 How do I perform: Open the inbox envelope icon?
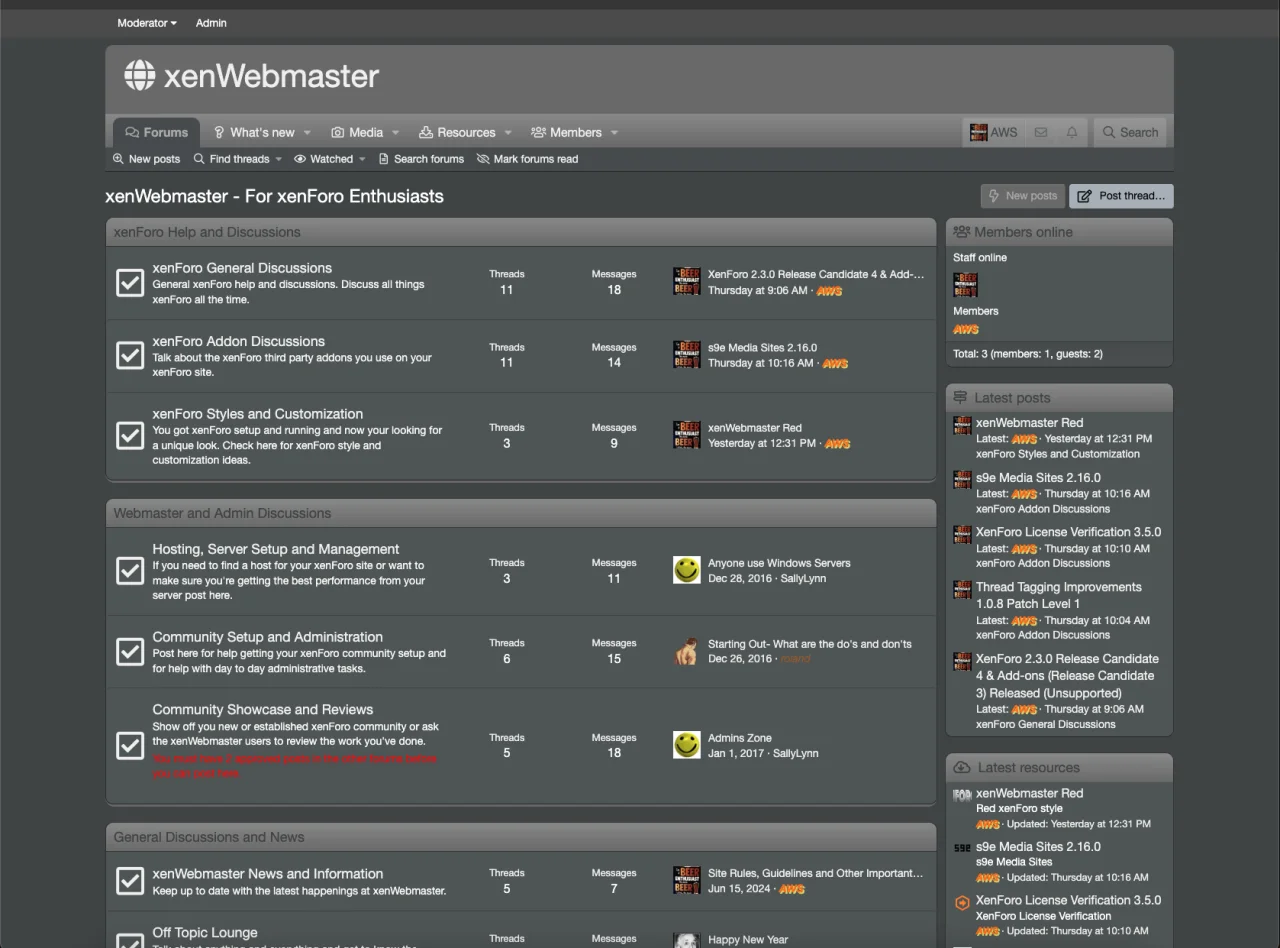pyautogui.click(x=1041, y=131)
